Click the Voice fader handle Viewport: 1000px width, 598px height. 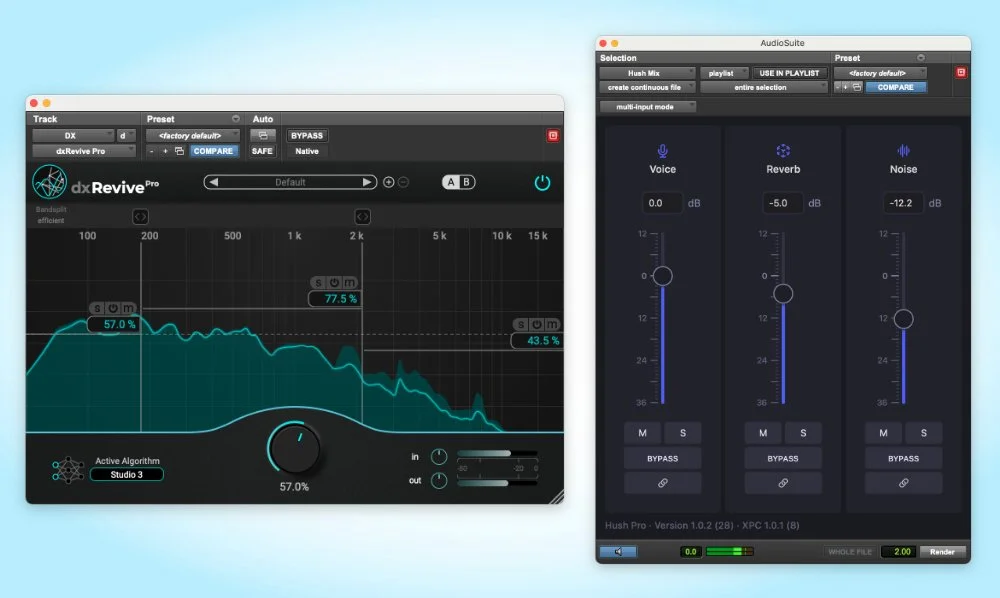coord(663,276)
